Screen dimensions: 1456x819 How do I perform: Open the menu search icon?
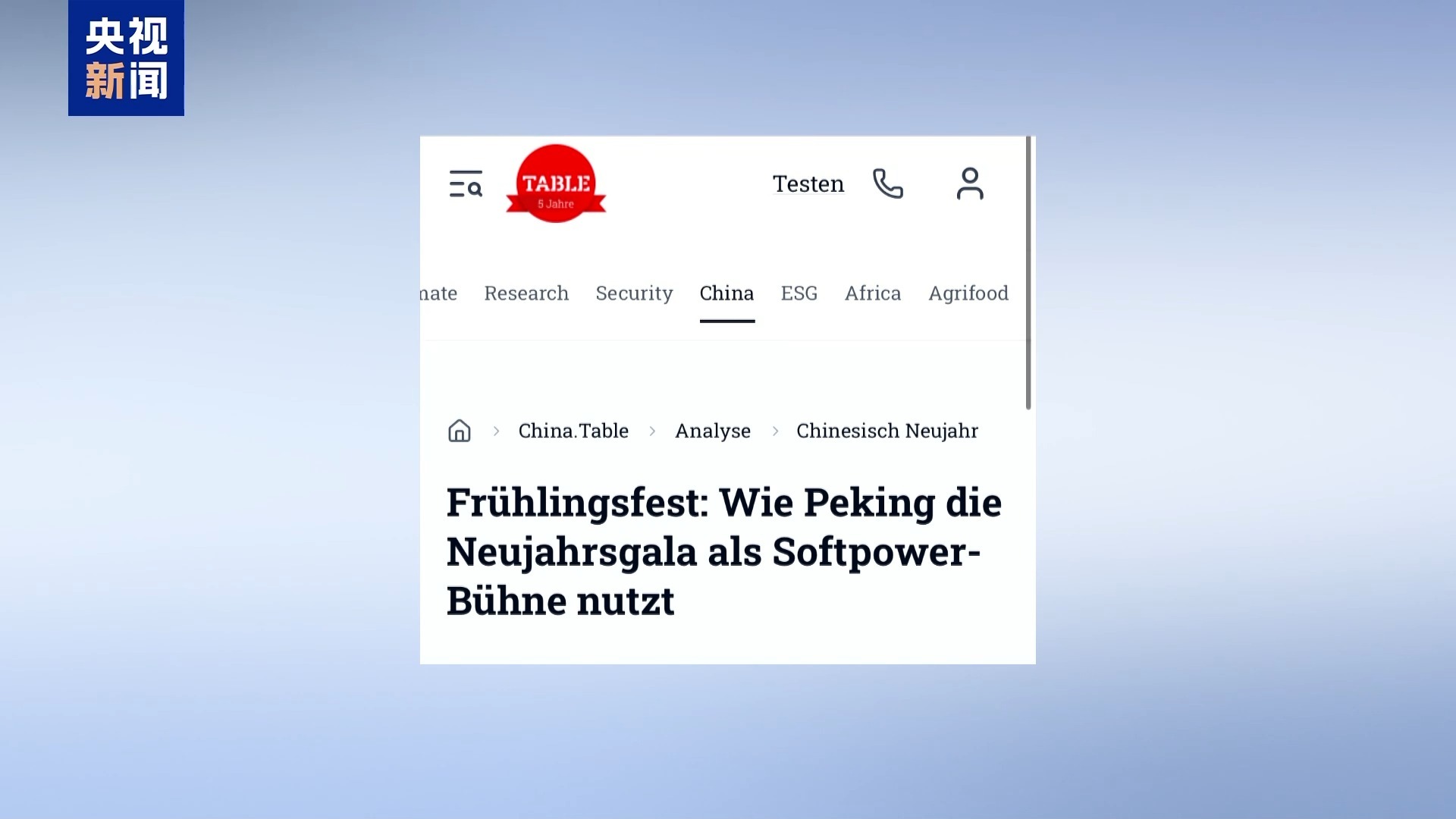[x=466, y=184]
